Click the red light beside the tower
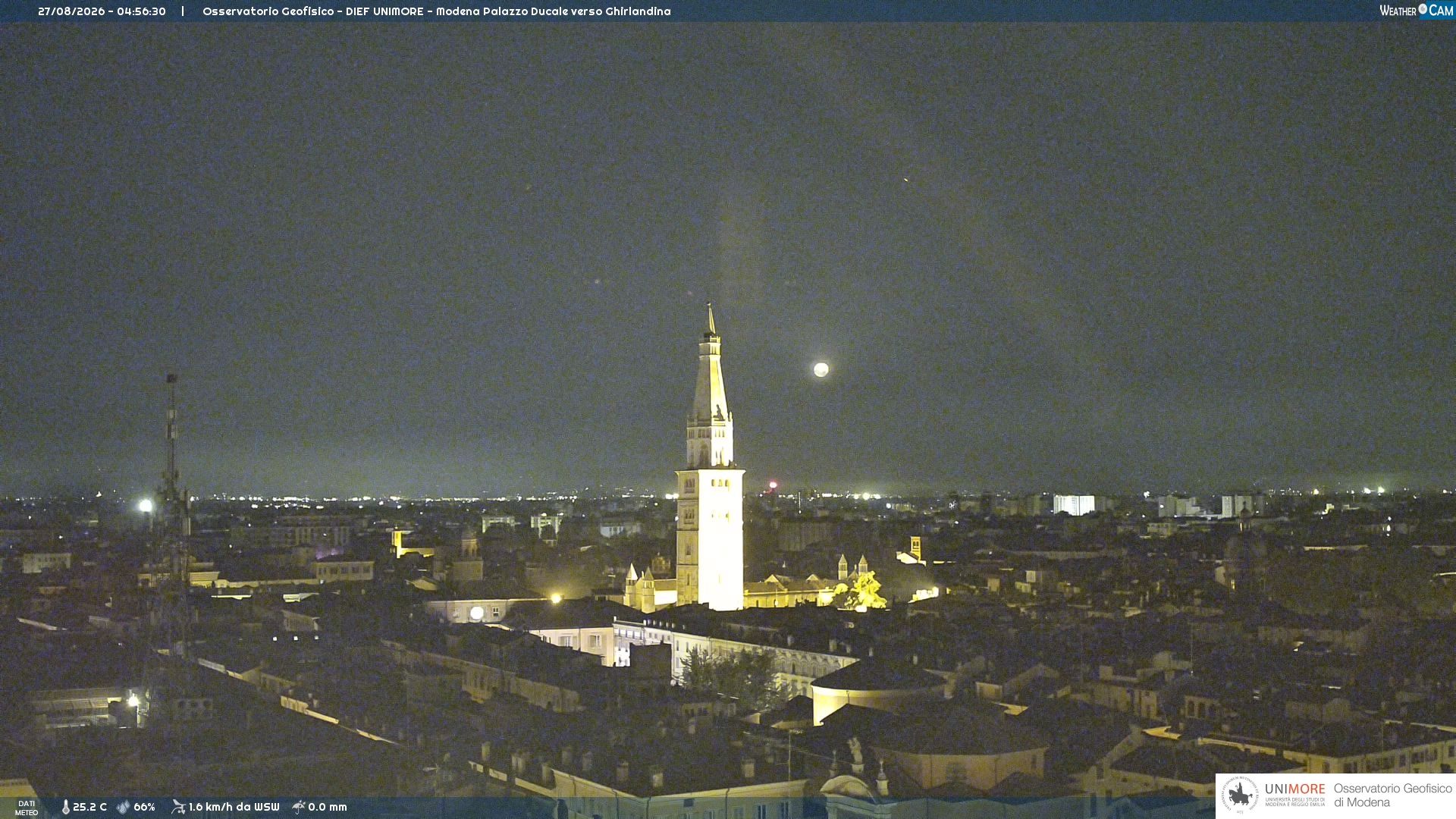The height and width of the screenshot is (819, 1456). click(773, 485)
